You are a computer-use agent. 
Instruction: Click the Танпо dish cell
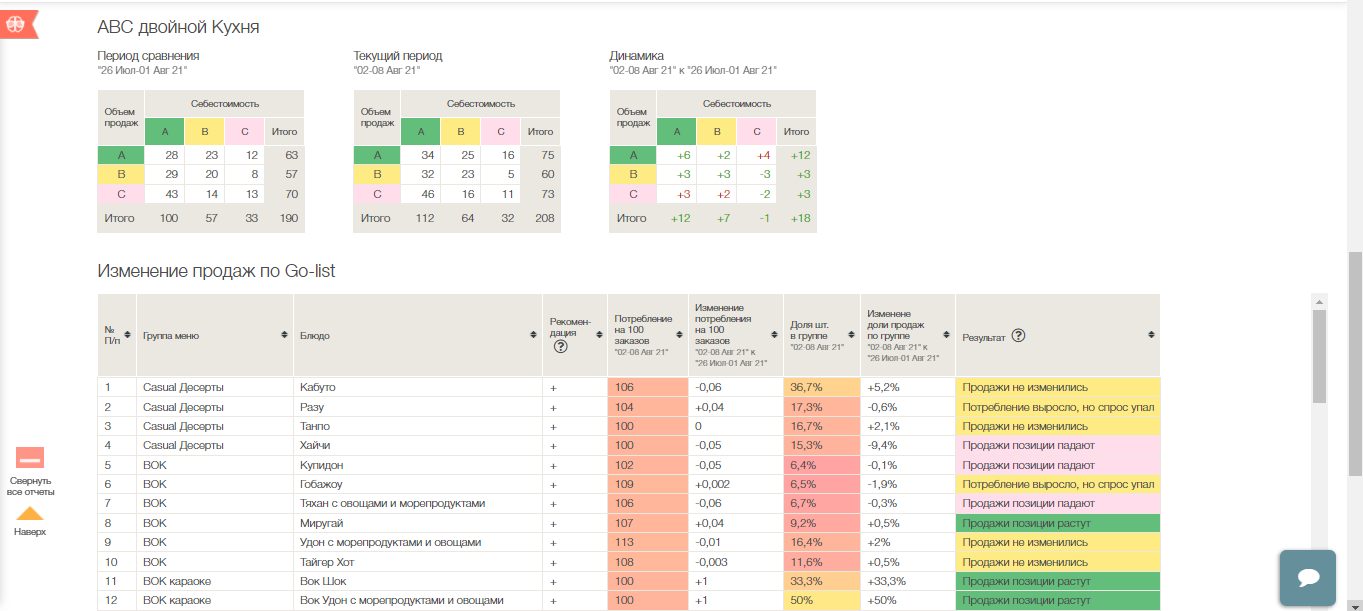pyautogui.click(x=418, y=426)
